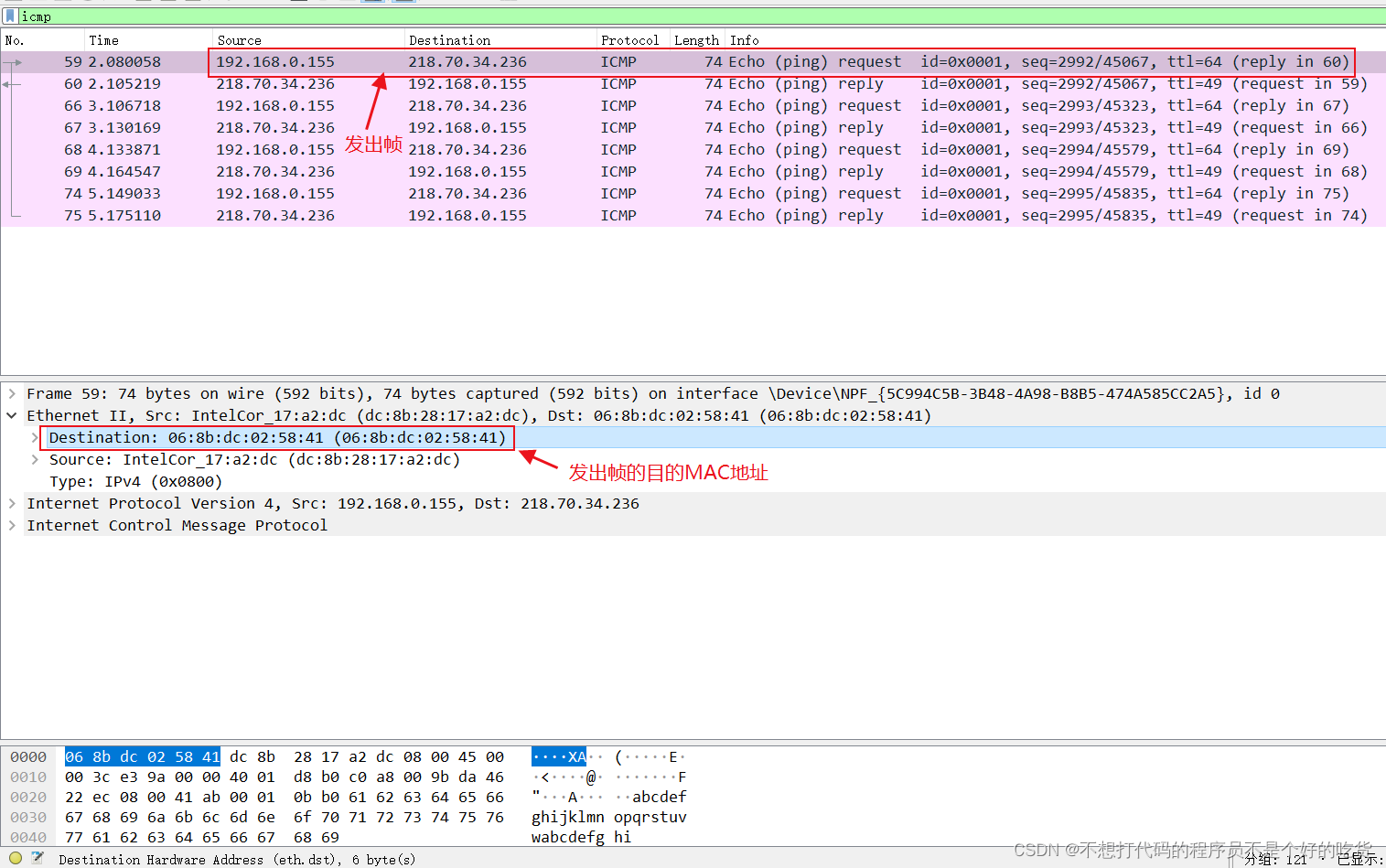
Task: Click the display filter bookmark icon
Action: (10, 16)
